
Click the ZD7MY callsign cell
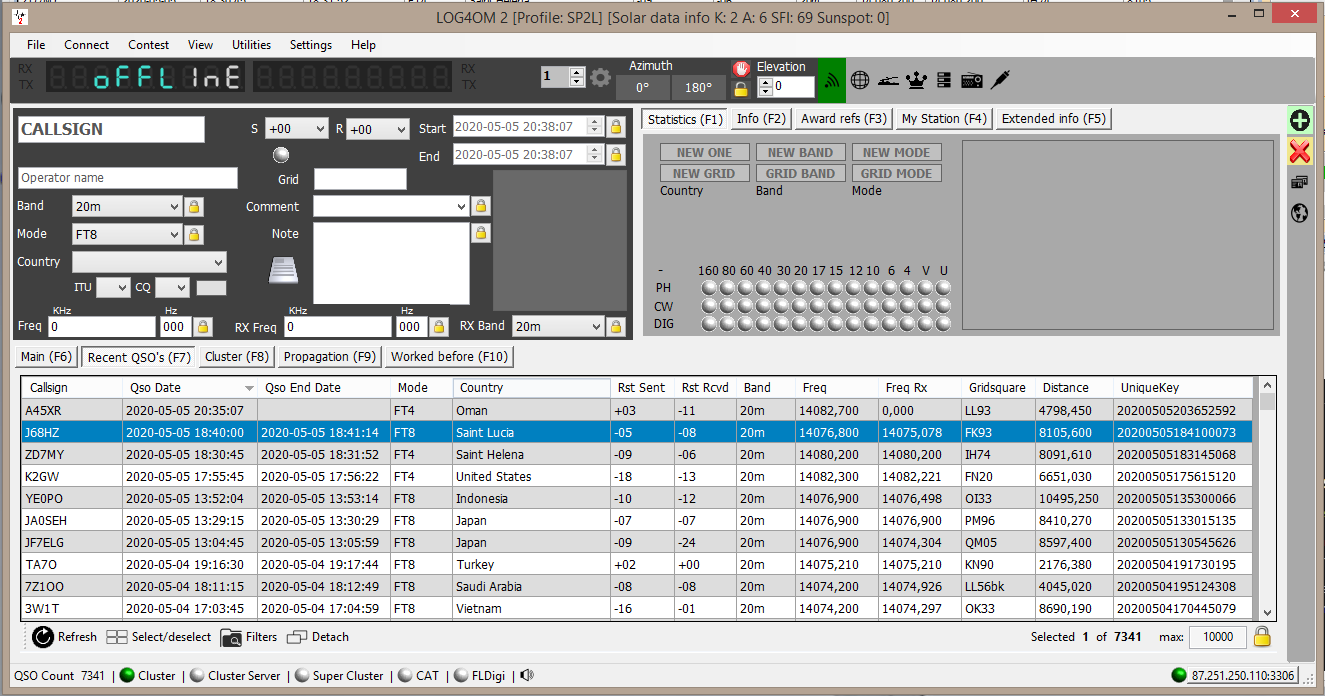click(x=71, y=455)
